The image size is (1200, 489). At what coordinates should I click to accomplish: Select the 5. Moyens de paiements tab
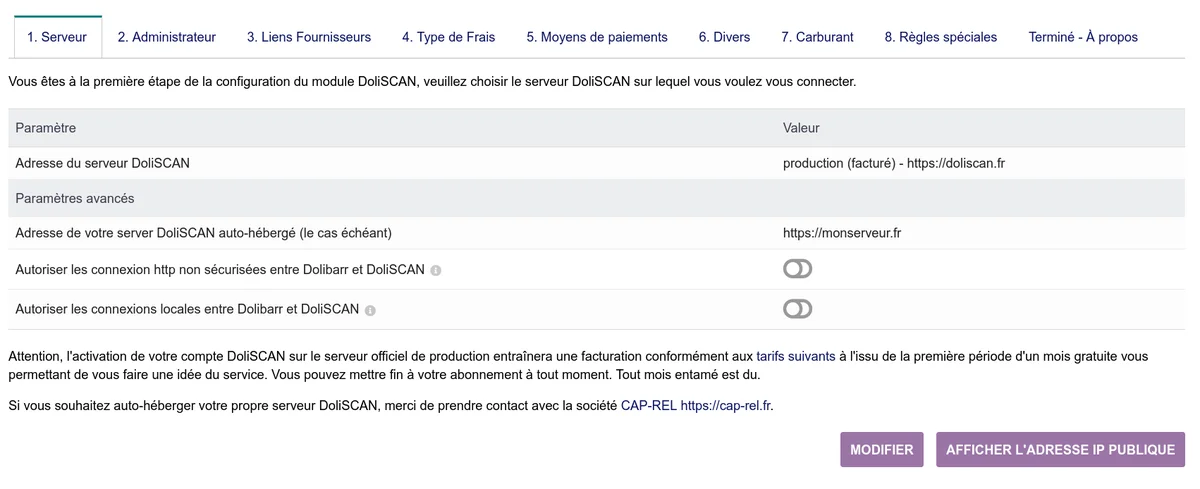[597, 37]
